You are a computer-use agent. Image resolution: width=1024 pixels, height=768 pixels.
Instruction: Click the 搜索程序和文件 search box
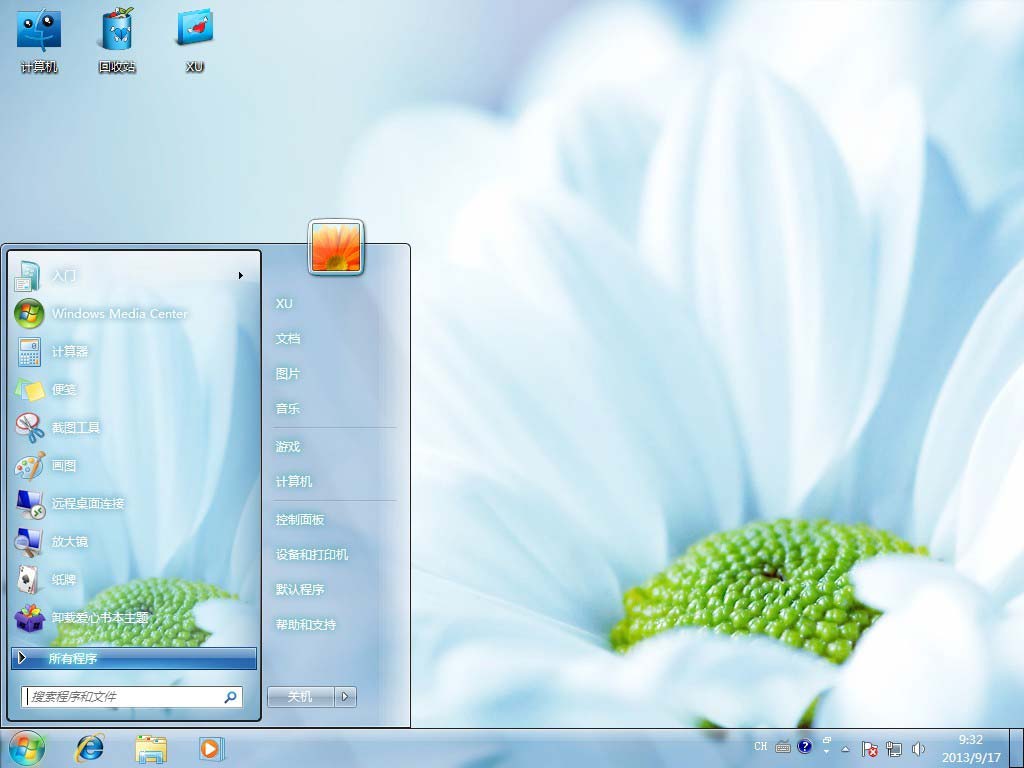124,697
